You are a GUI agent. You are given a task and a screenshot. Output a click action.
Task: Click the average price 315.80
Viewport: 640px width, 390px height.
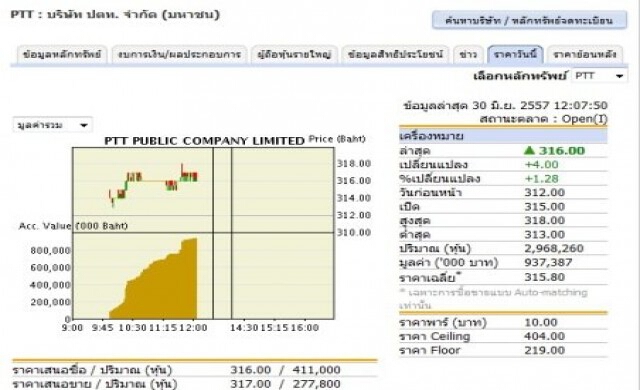pos(544,277)
